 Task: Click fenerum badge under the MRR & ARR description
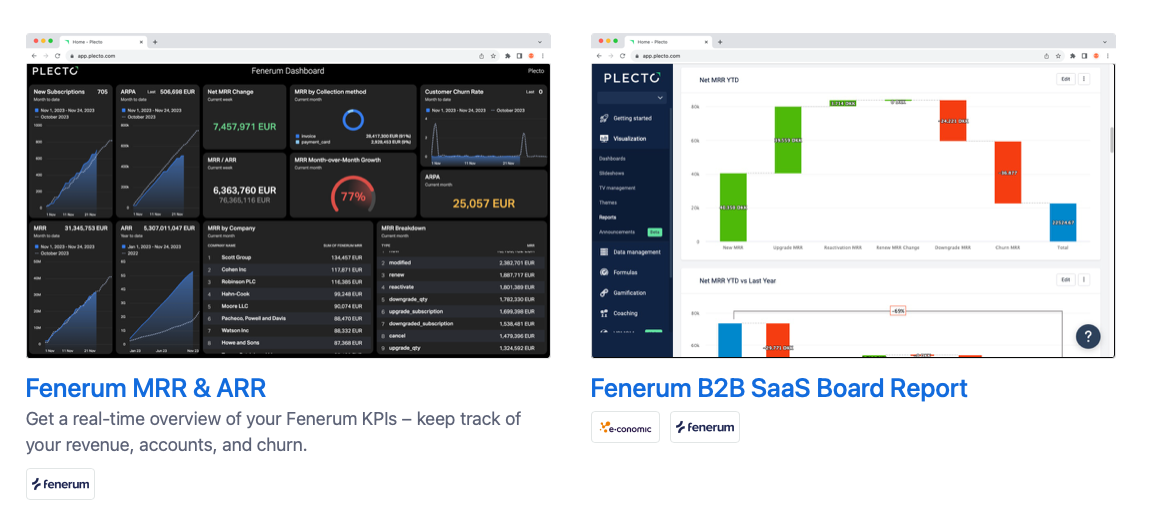[x=60, y=484]
